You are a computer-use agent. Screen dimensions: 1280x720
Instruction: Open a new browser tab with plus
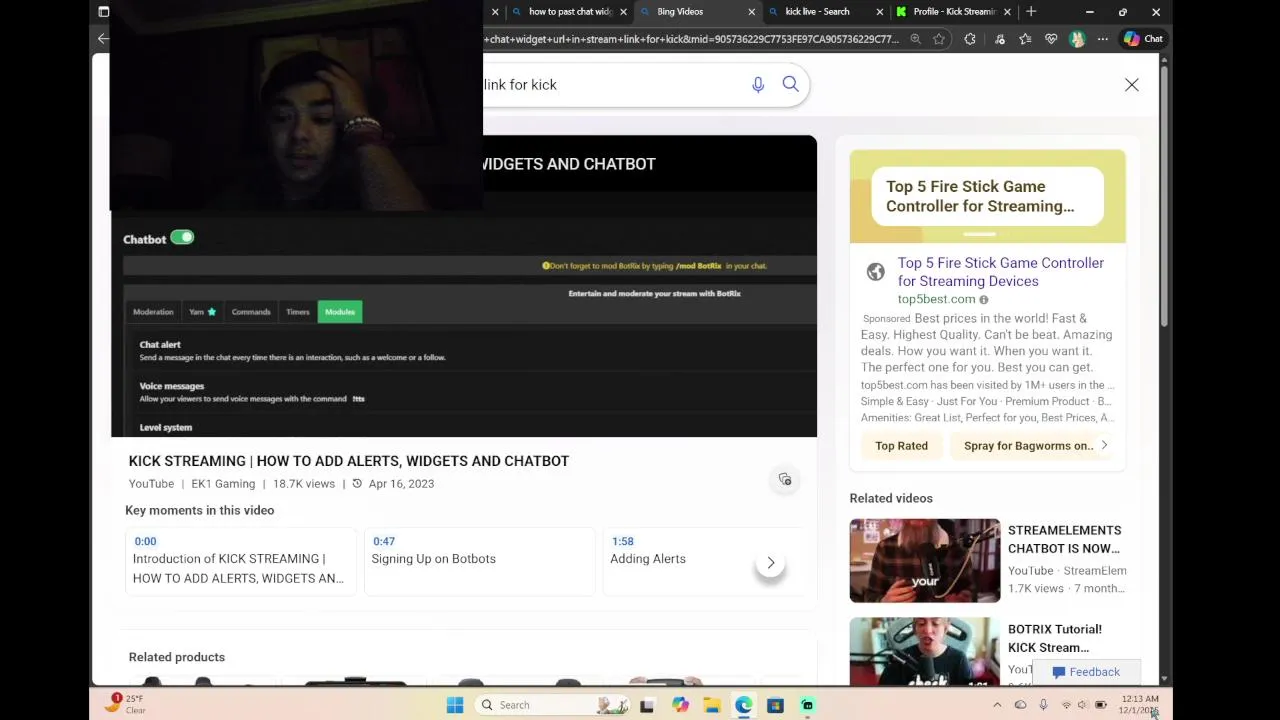click(1031, 12)
